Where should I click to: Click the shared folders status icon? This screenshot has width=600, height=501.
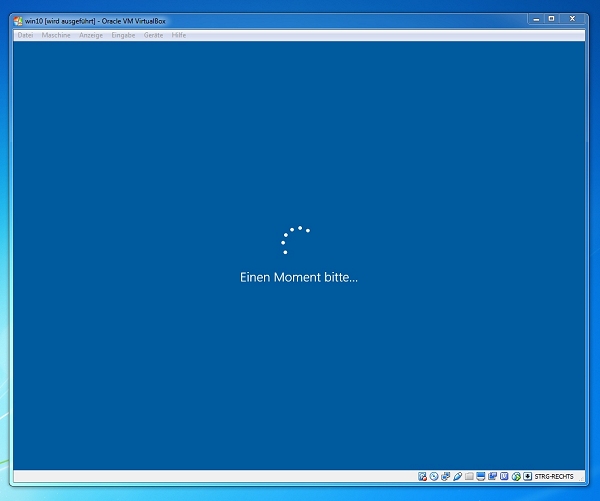click(469, 477)
